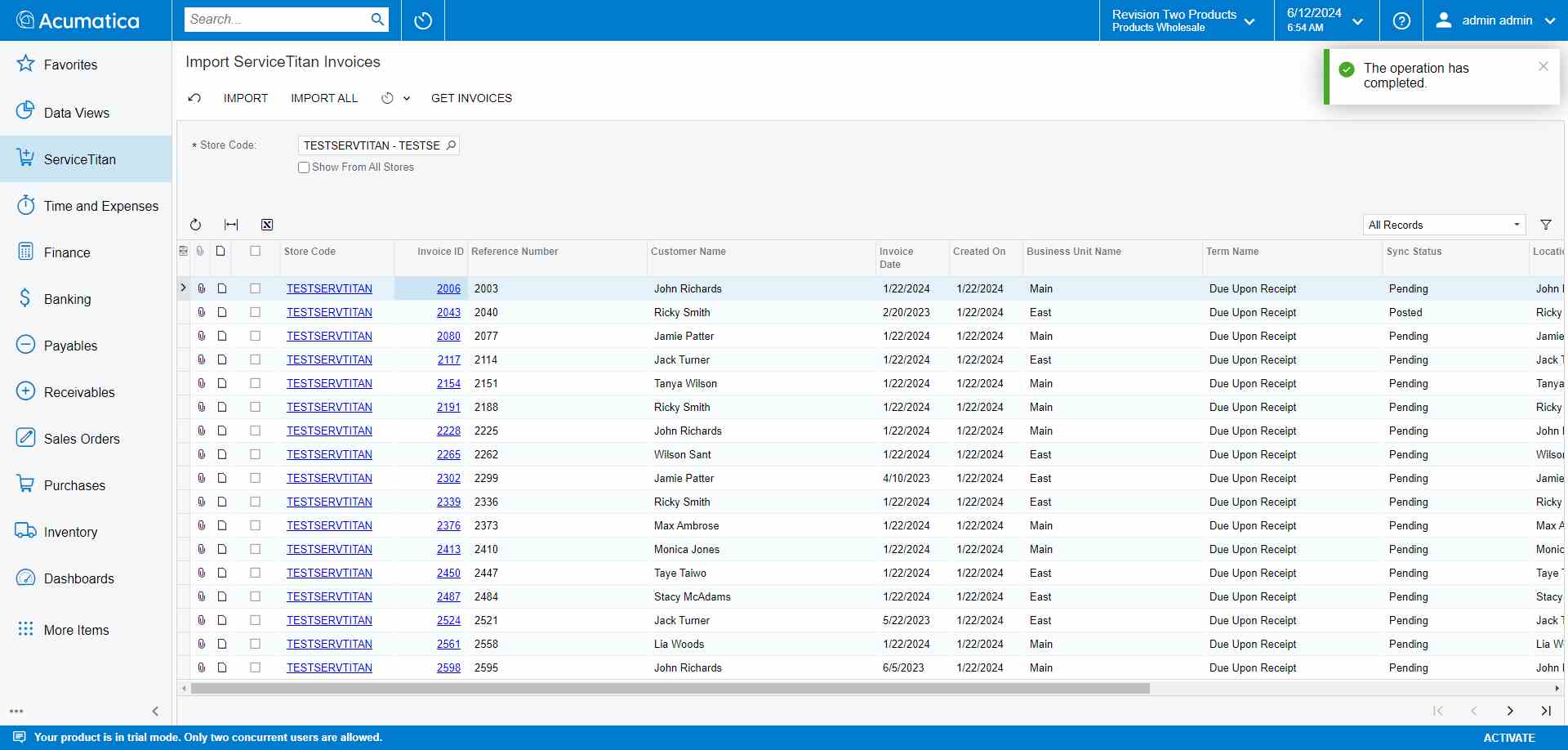Check the row for invoice 2006

coord(256,288)
